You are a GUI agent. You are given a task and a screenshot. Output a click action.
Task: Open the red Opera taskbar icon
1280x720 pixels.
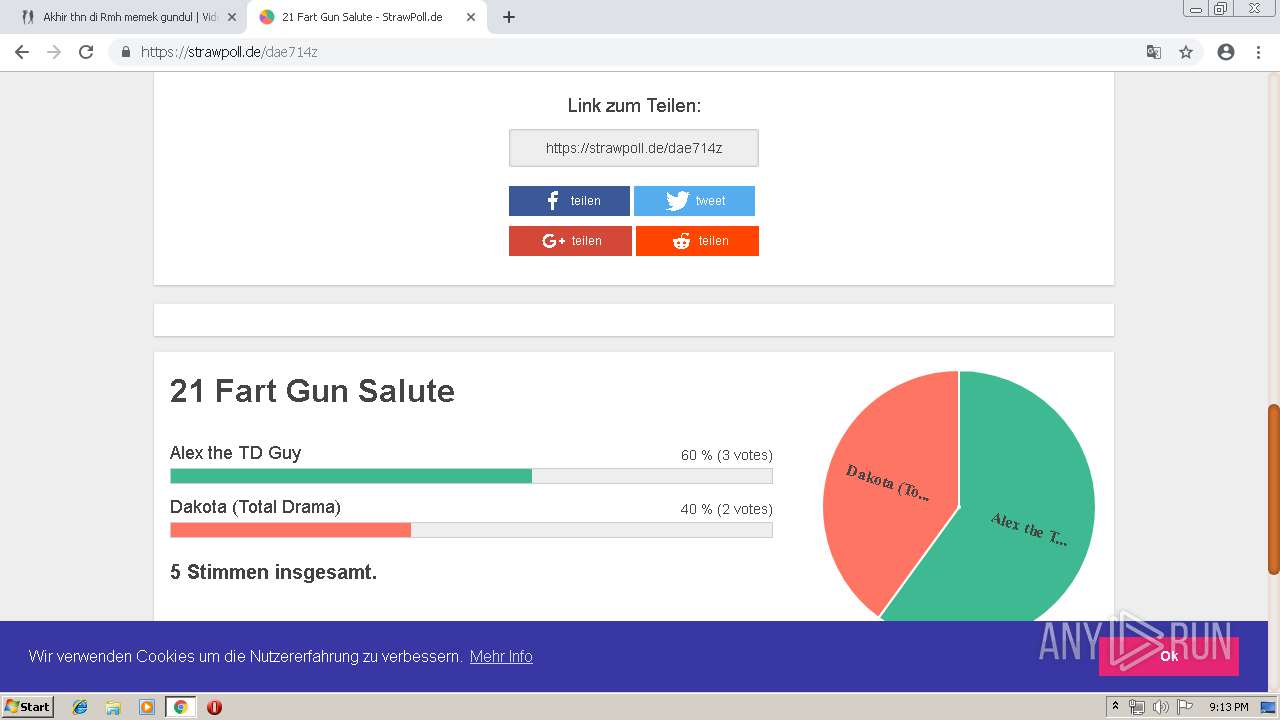pos(214,707)
